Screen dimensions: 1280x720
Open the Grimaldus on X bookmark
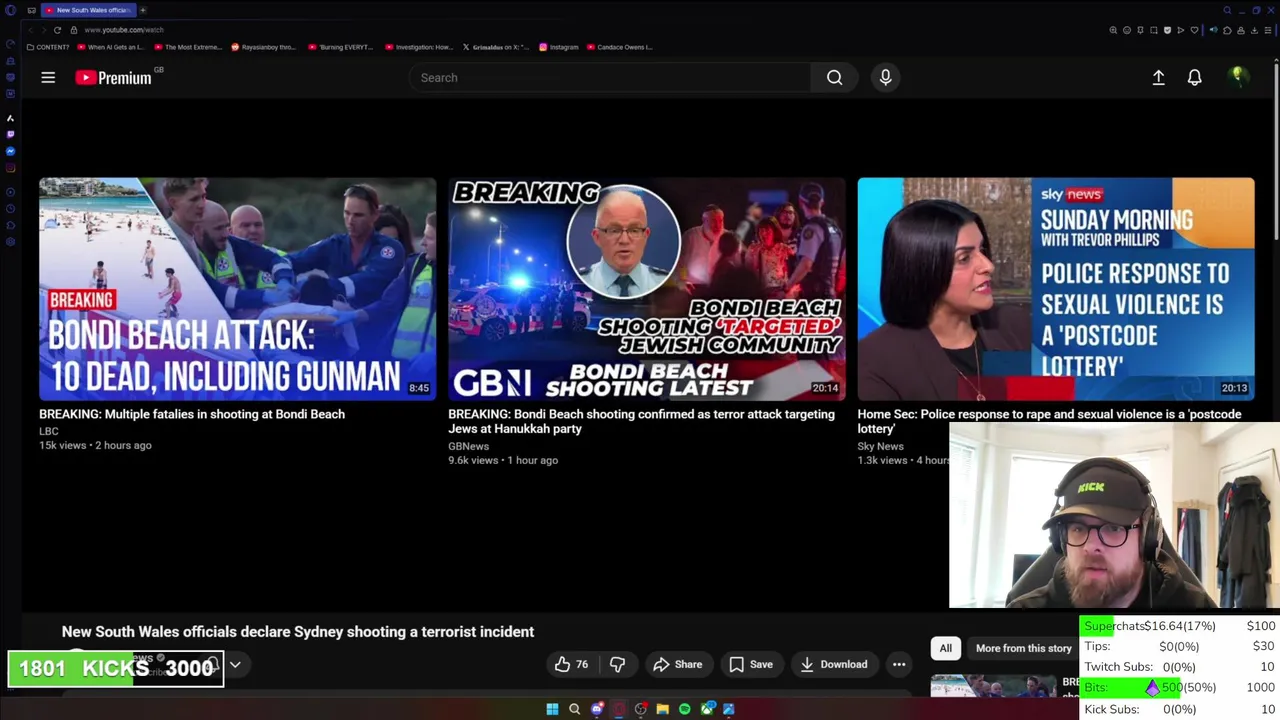click(x=495, y=47)
